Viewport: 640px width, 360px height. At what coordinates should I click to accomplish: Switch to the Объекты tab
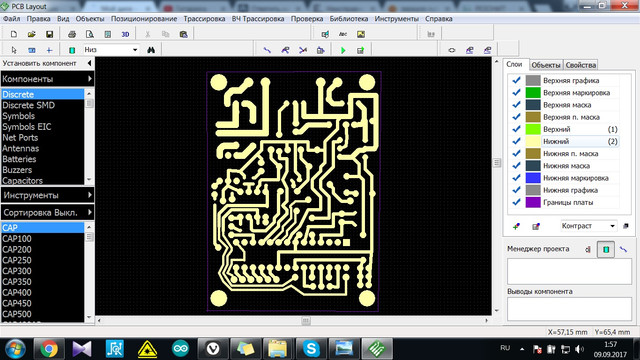point(546,65)
